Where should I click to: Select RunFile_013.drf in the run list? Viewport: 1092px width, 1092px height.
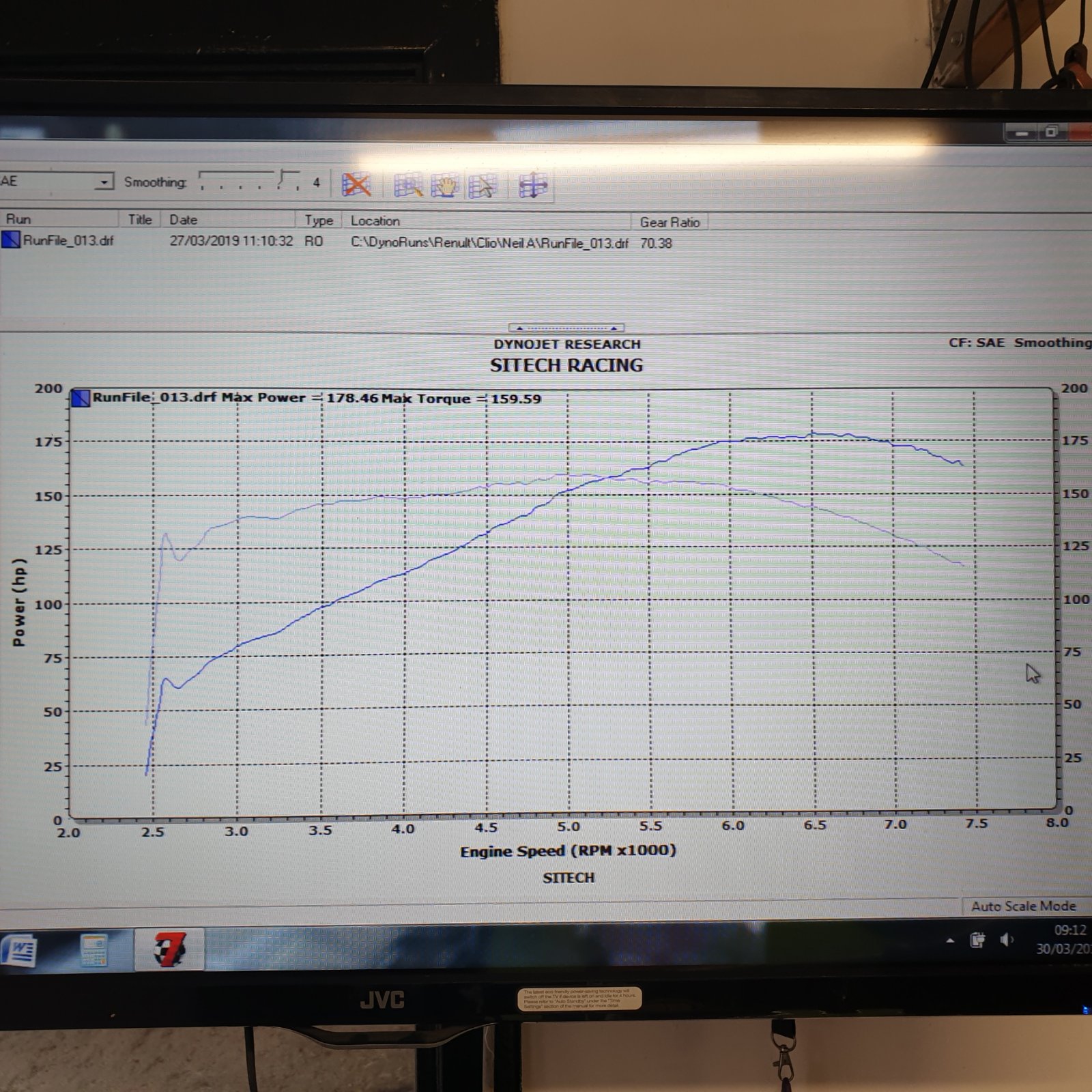(68, 240)
